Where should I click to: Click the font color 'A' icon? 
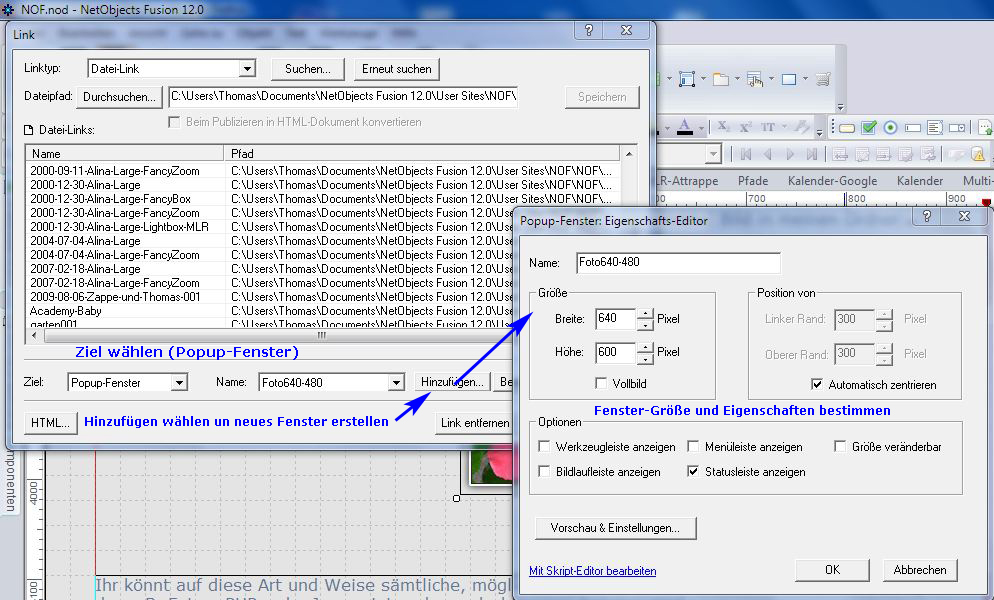[x=684, y=127]
